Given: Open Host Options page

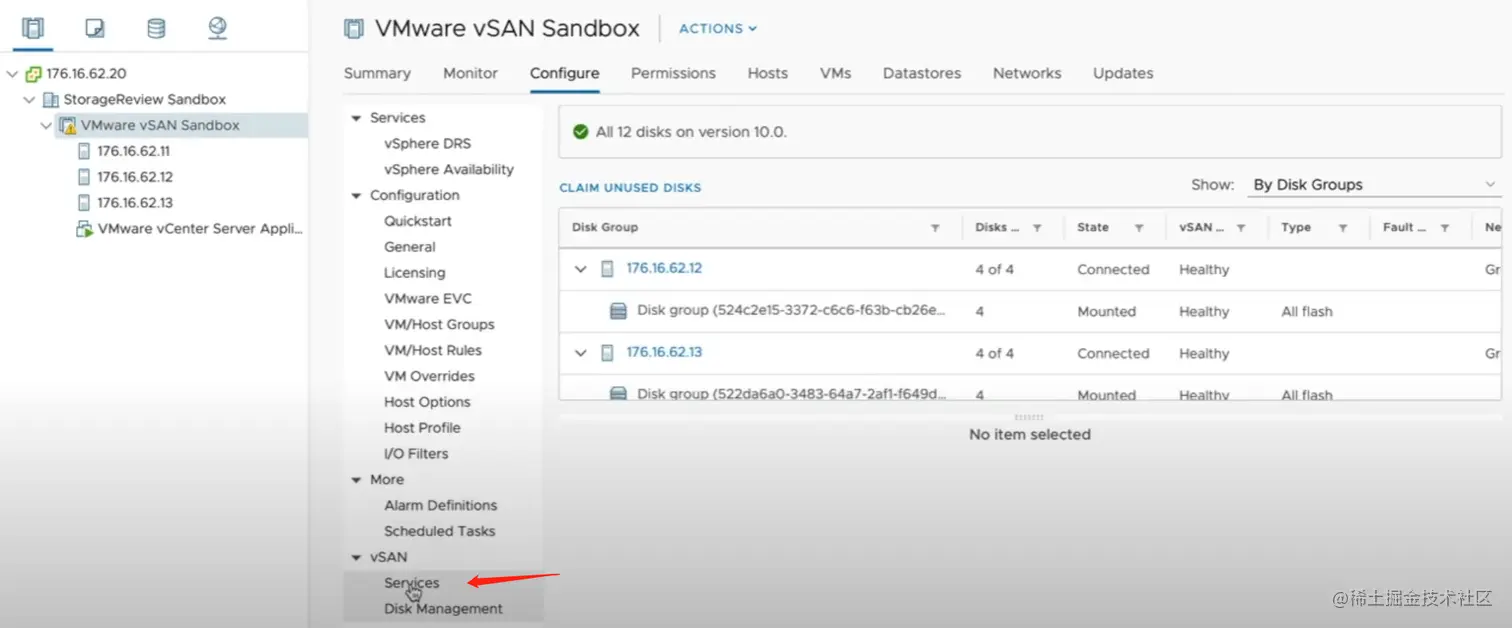Looking at the screenshot, I should coord(427,402).
